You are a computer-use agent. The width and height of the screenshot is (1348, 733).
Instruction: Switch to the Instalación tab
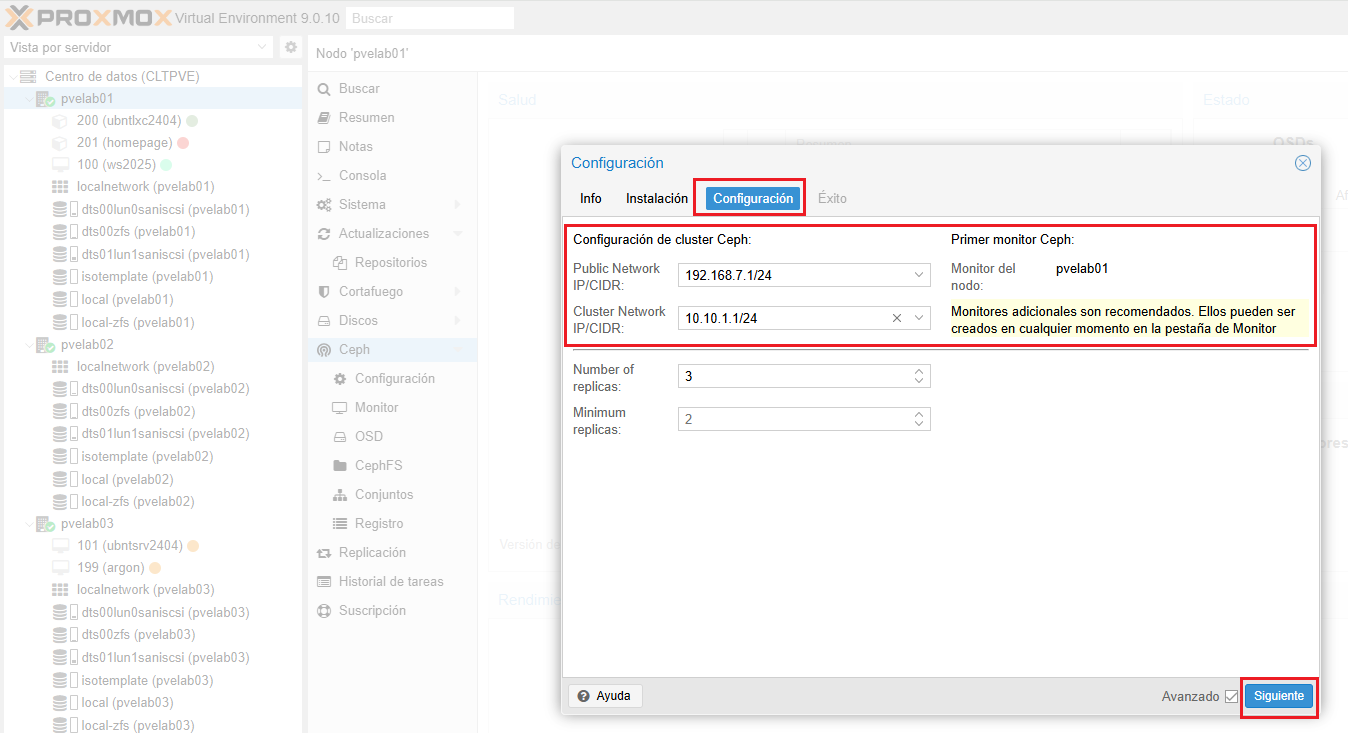click(x=657, y=198)
